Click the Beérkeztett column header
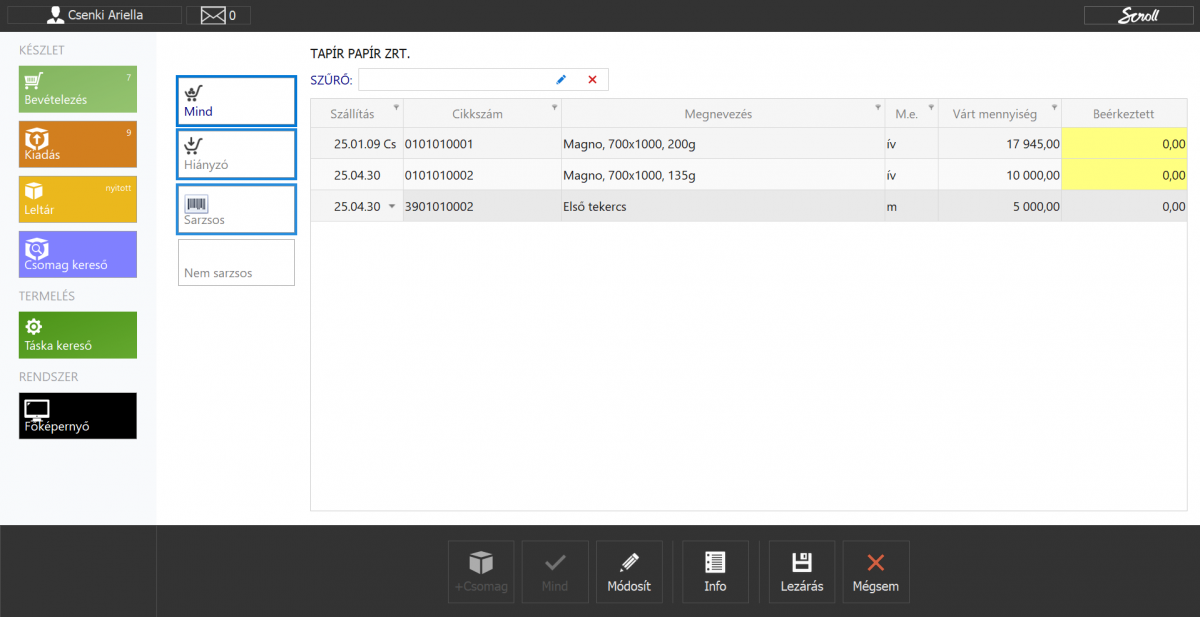 coord(1124,114)
